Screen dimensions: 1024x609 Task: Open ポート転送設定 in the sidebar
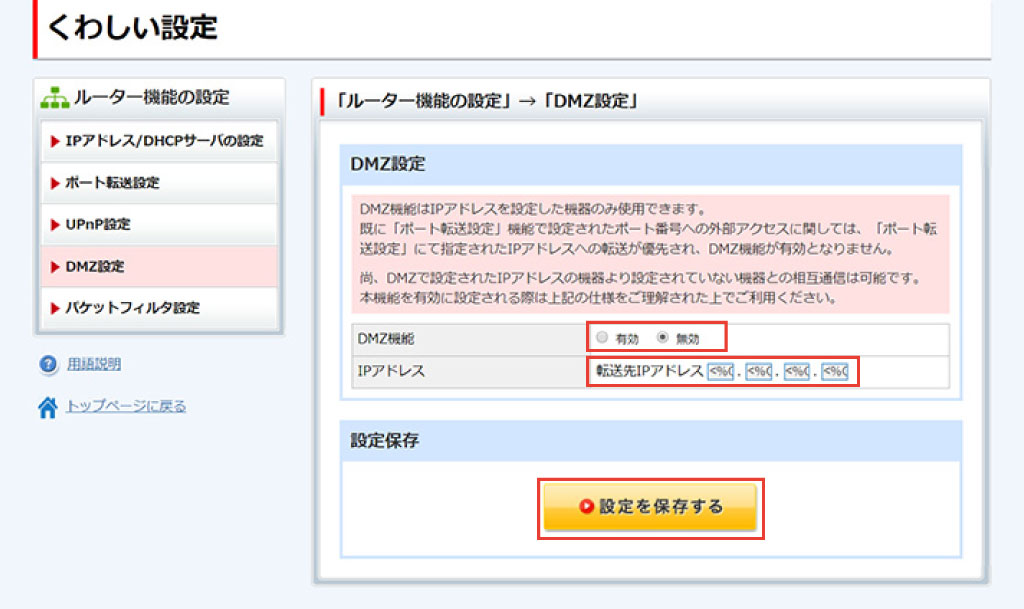coord(112,183)
